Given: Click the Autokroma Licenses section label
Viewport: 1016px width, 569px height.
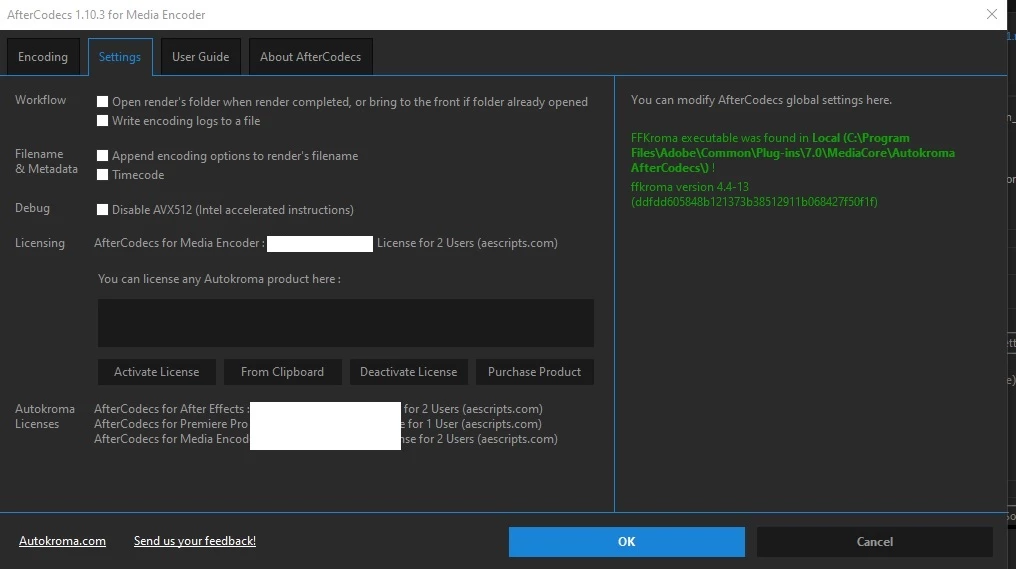Looking at the screenshot, I should 45,417.
